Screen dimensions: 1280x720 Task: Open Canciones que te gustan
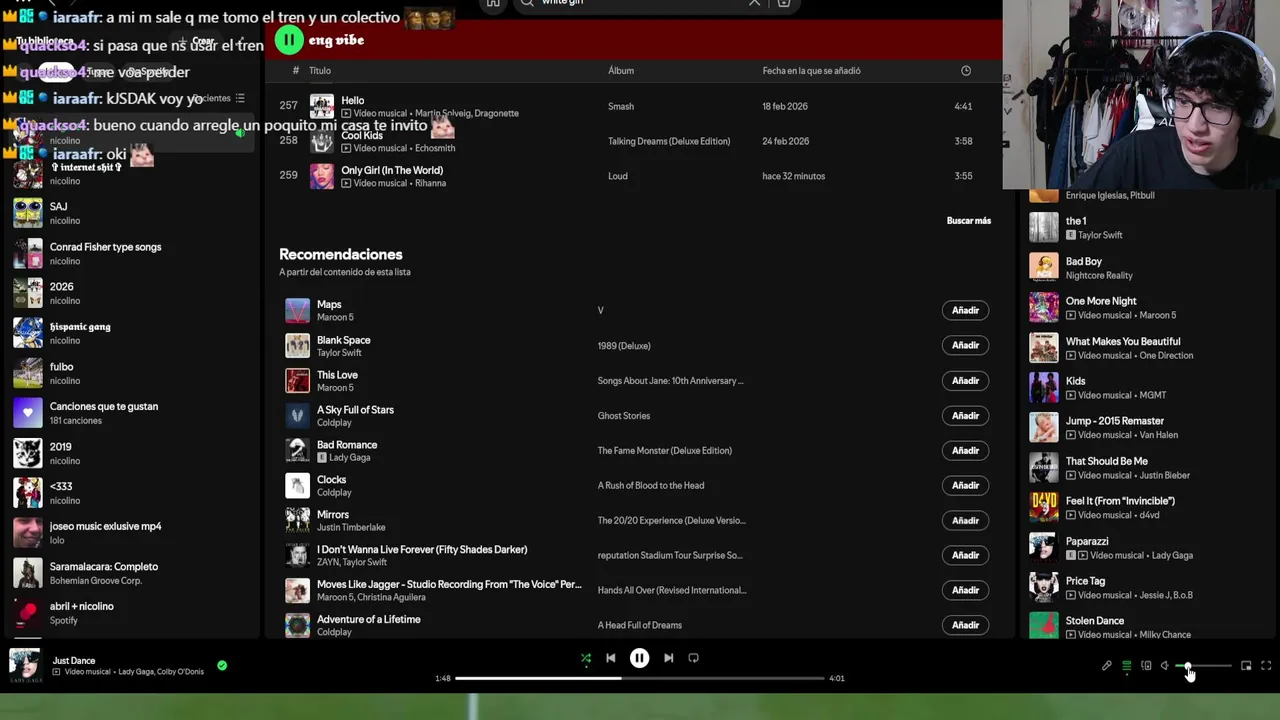click(x=132, y=413)
